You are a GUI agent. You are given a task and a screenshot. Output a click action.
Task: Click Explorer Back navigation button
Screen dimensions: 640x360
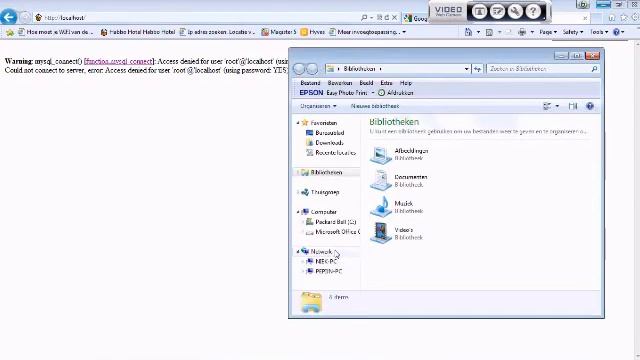299,69
